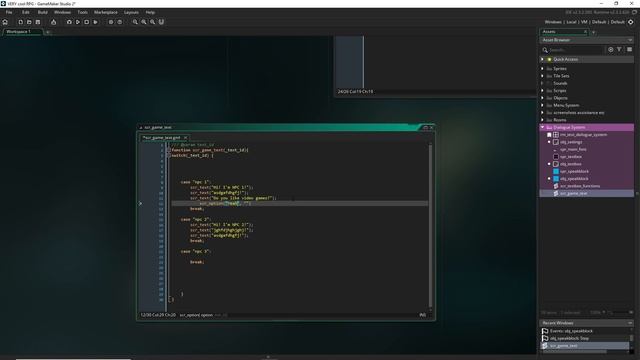Open a project via toolbar folder icon
The image size is (640, 360).
pos(29,22)
